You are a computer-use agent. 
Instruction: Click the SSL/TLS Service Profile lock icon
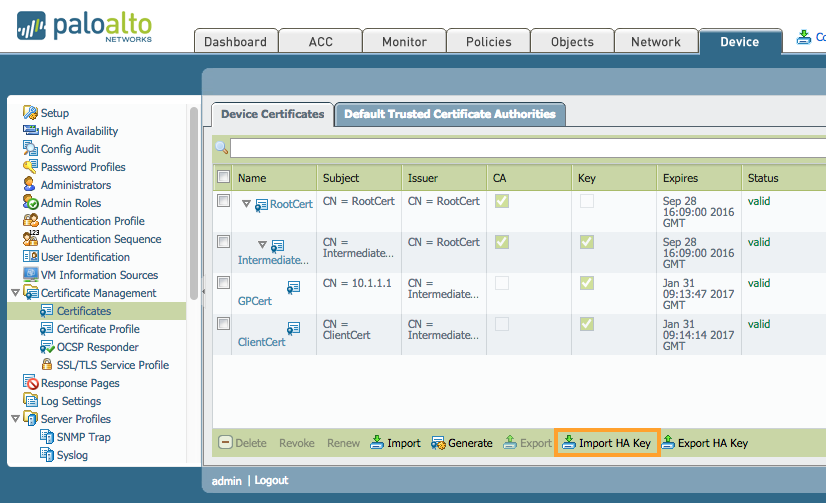click(47, 364)
